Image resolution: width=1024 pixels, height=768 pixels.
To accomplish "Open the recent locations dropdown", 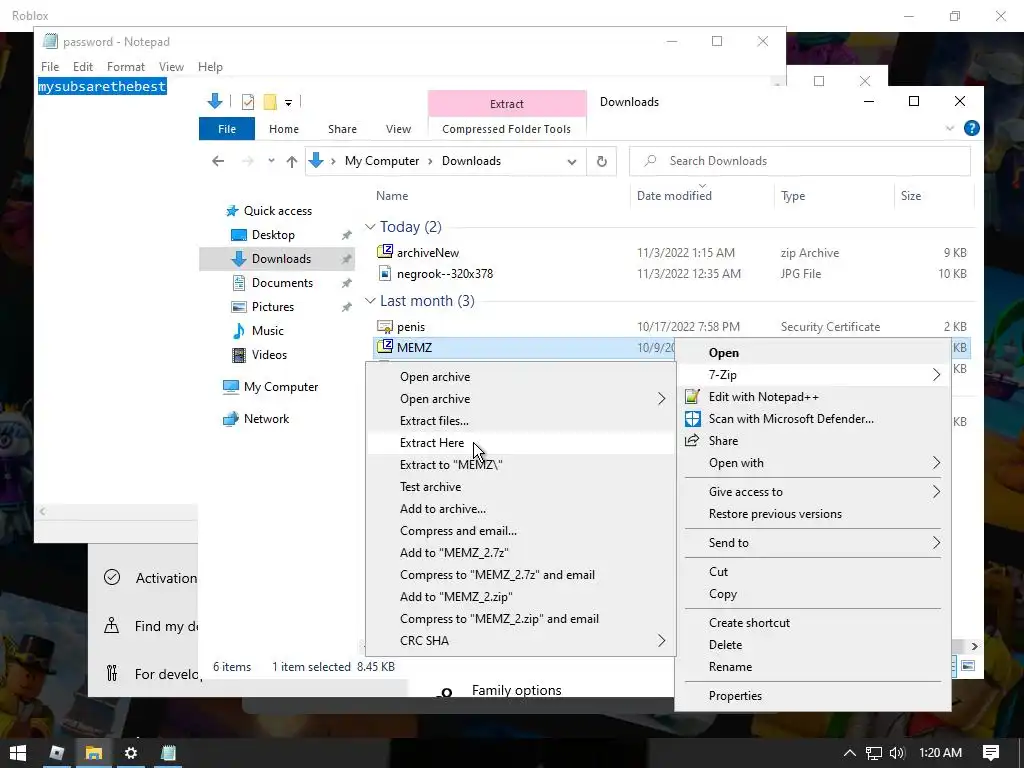I will [x=271, y=161].
